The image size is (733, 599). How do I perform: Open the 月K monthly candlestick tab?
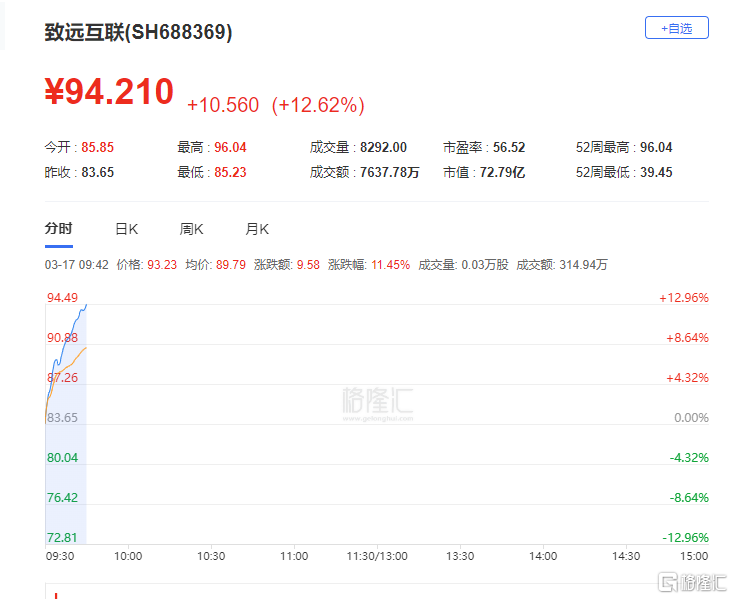coord(257,229)
